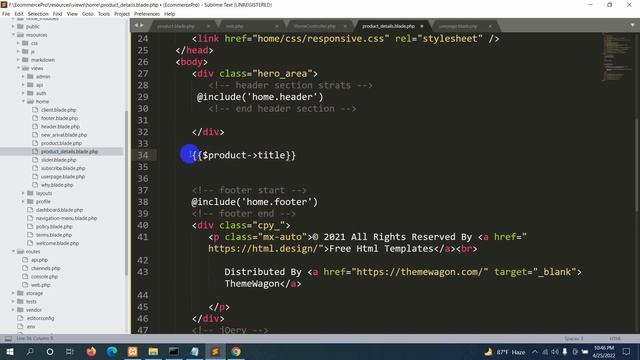Open the .editorconfig file in the sidebar

pyautogui.click(x=40, y=318)
